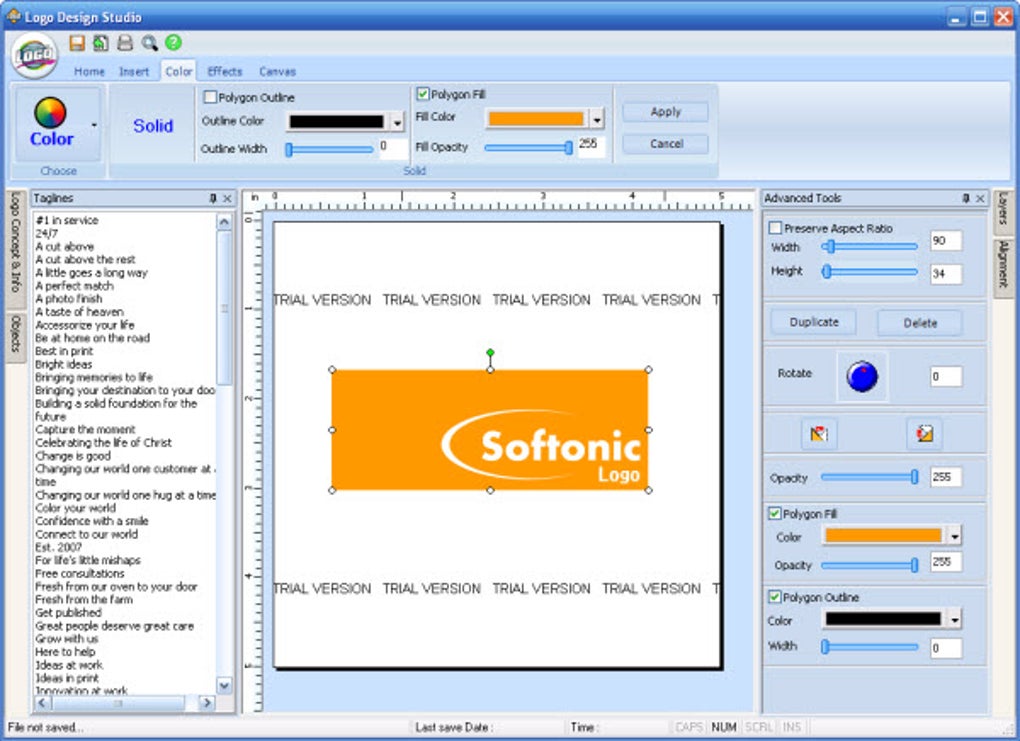Select tagline 'A perfect match'

74,286
